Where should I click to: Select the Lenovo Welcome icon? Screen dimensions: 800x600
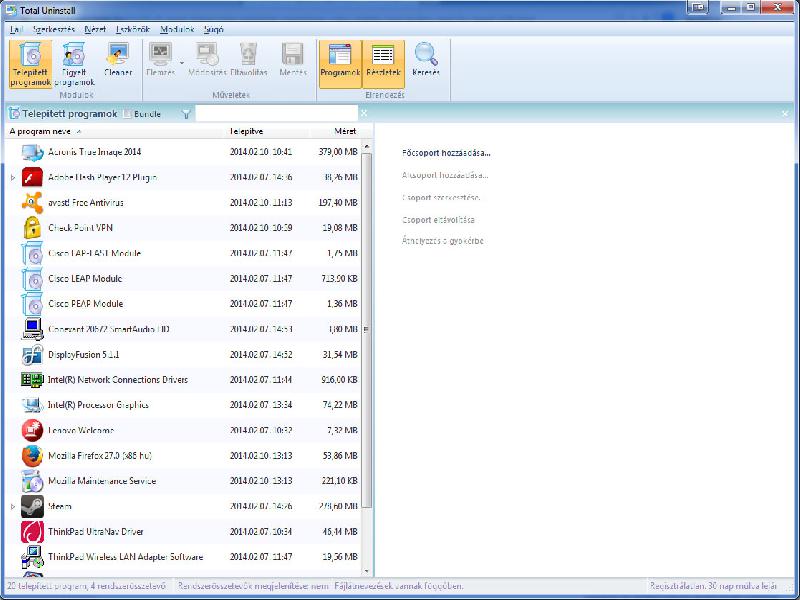point(32,431)
